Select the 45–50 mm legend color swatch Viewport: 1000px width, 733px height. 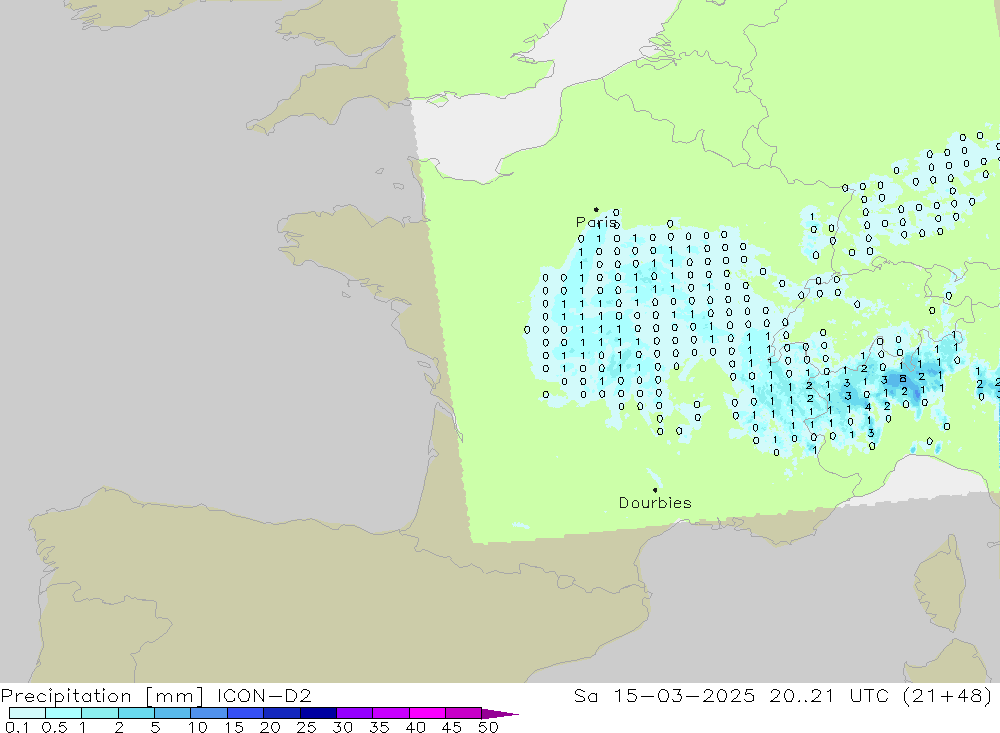tap(464, 713)
